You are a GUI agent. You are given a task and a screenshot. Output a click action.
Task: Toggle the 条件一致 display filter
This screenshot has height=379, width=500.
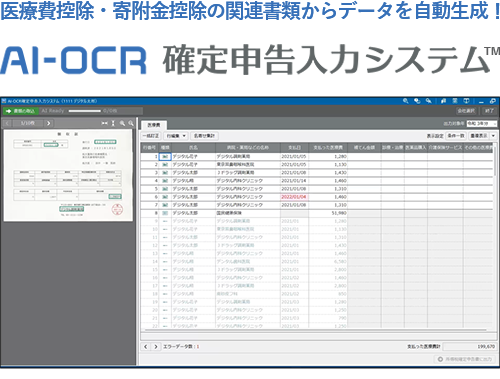pos(456,136)
